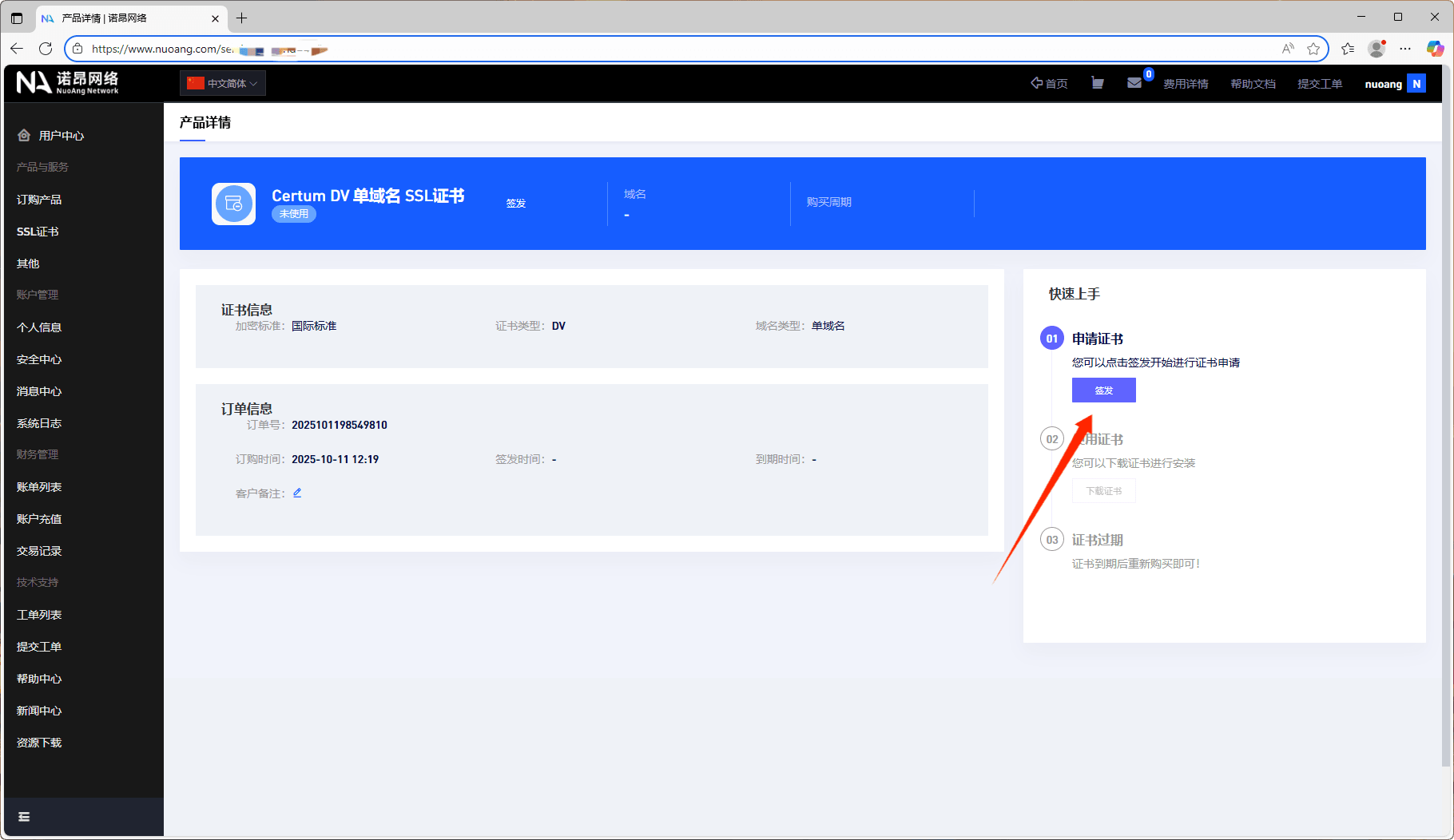Add page to favorites with star icon
This screenshot has height=840, width=1454.
point(1313,49)
